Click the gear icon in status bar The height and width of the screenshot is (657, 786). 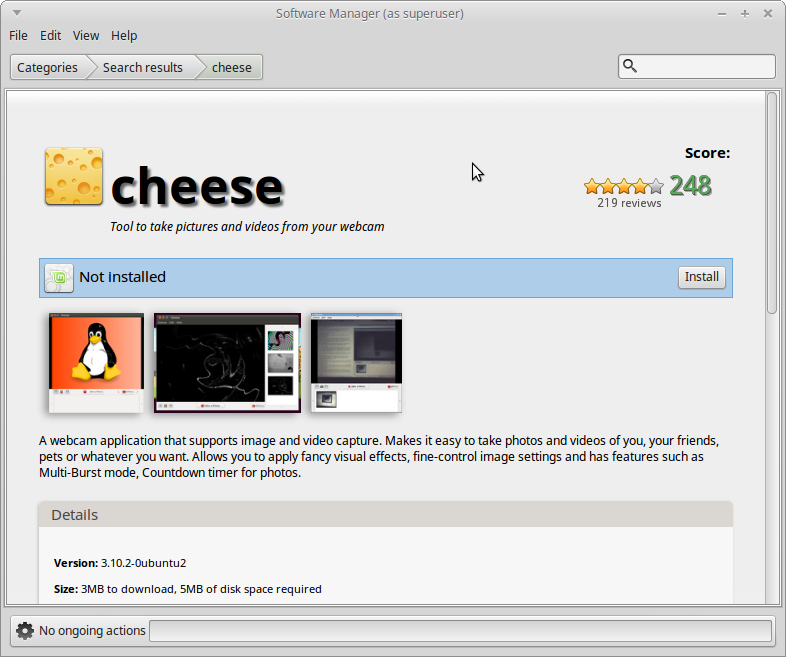pos(25,630)
